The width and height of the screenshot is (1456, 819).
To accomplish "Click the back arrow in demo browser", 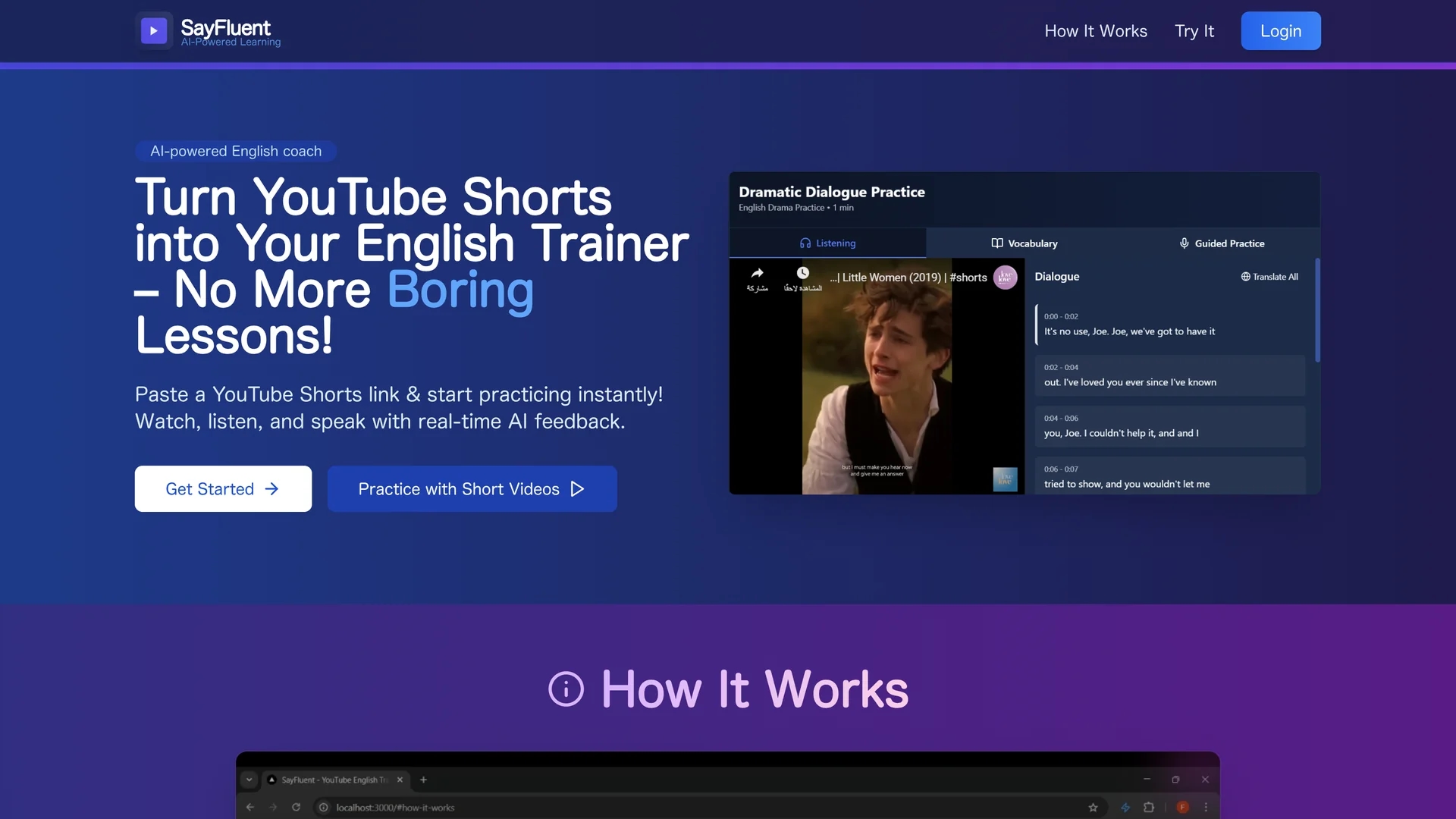I will (x=249, y=808).
